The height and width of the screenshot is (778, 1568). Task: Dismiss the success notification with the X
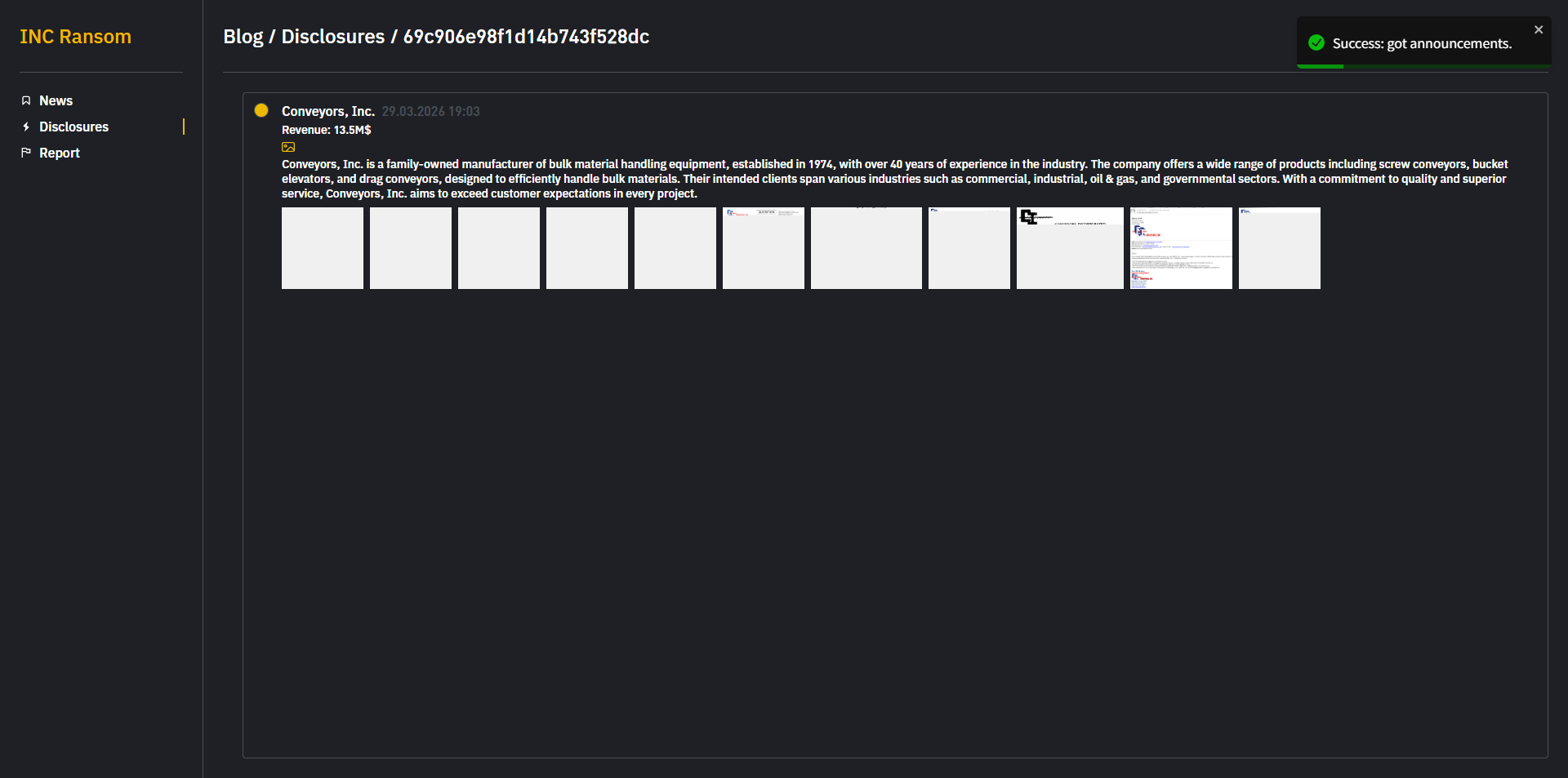tap(1538, 30)
